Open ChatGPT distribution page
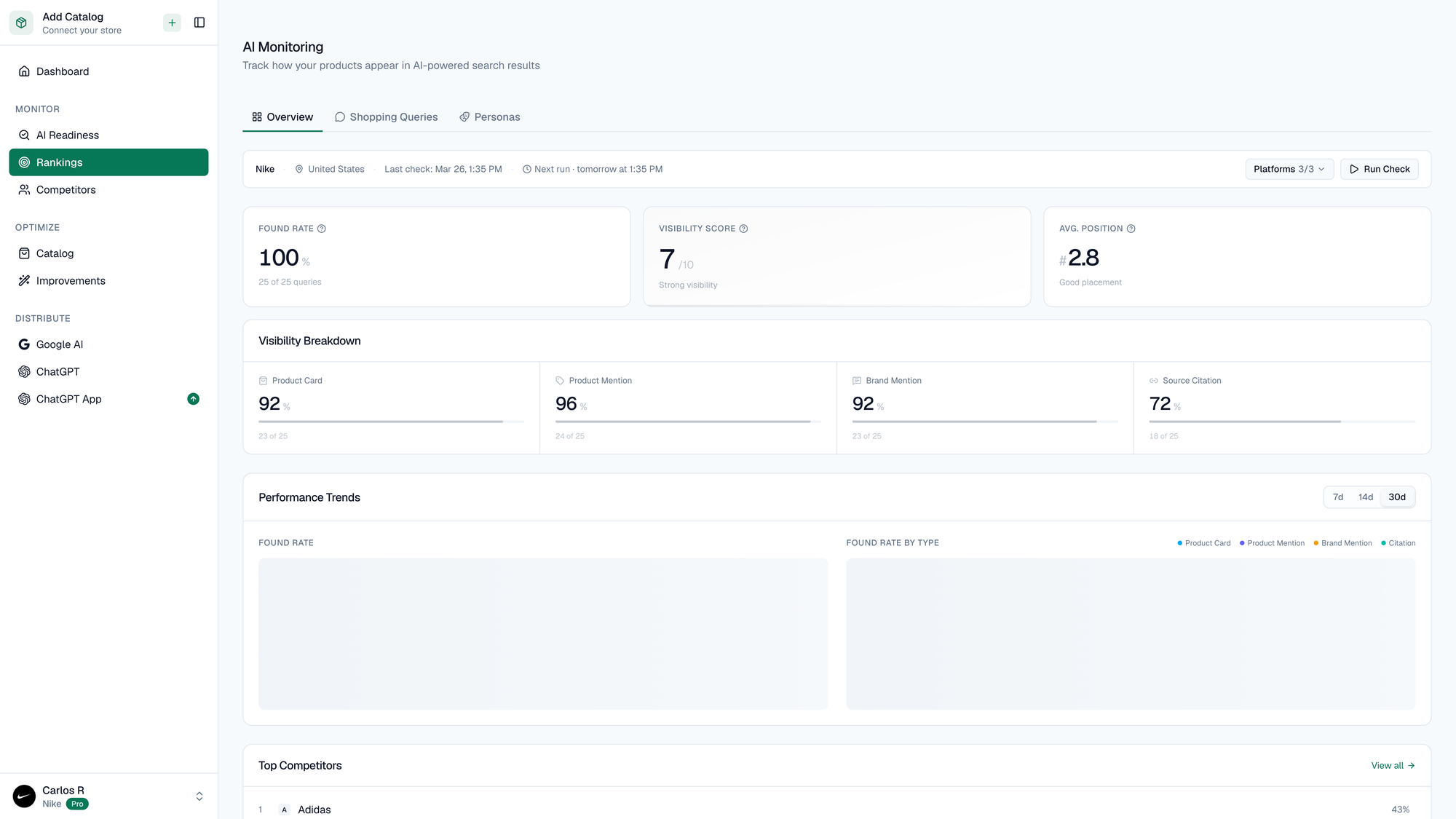This screenshot has width=1456, height=819. coord(108,371)
